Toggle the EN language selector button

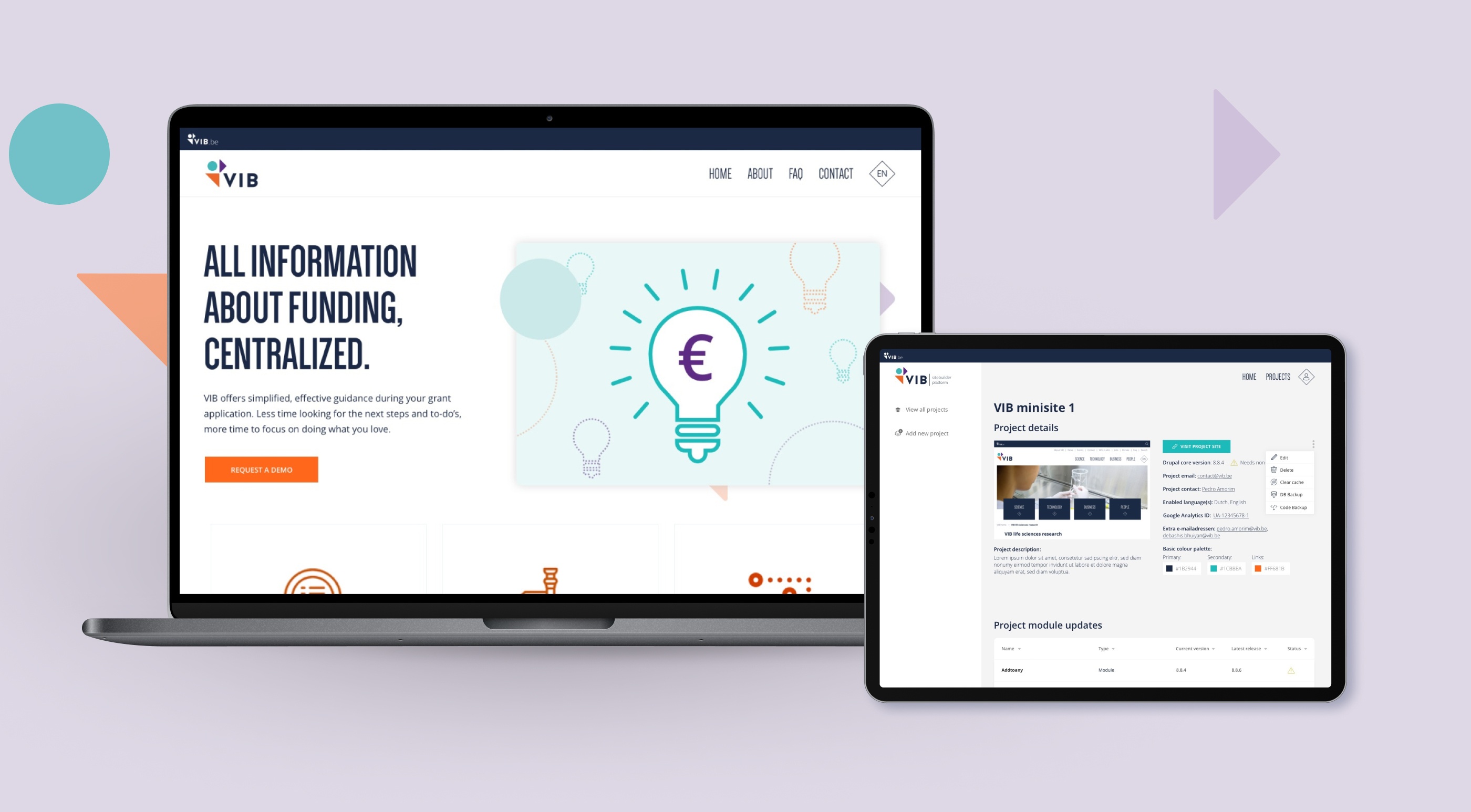click(x=882, y=174)
